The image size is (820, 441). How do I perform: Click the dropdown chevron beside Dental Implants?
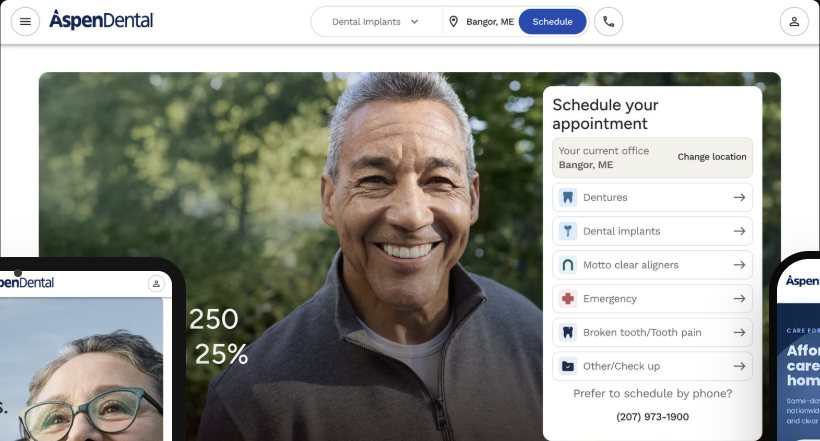point(415,21)
